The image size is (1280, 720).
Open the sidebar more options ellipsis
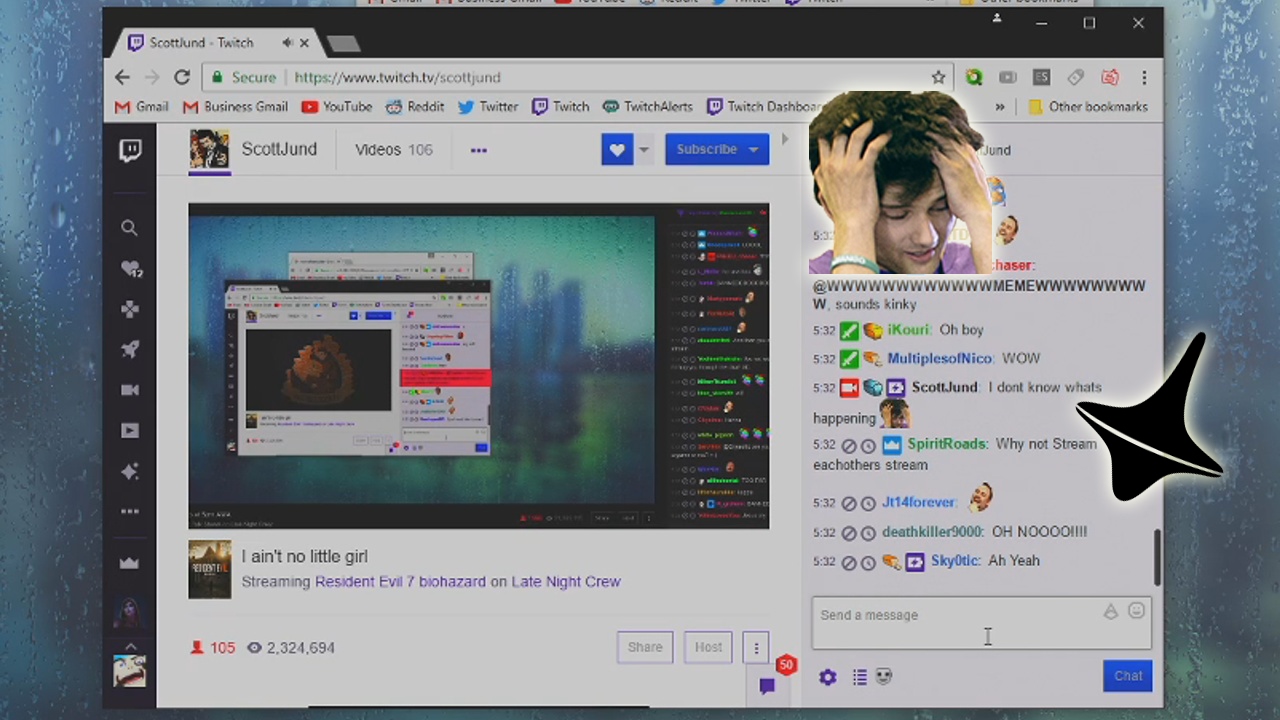coord(130,511)
